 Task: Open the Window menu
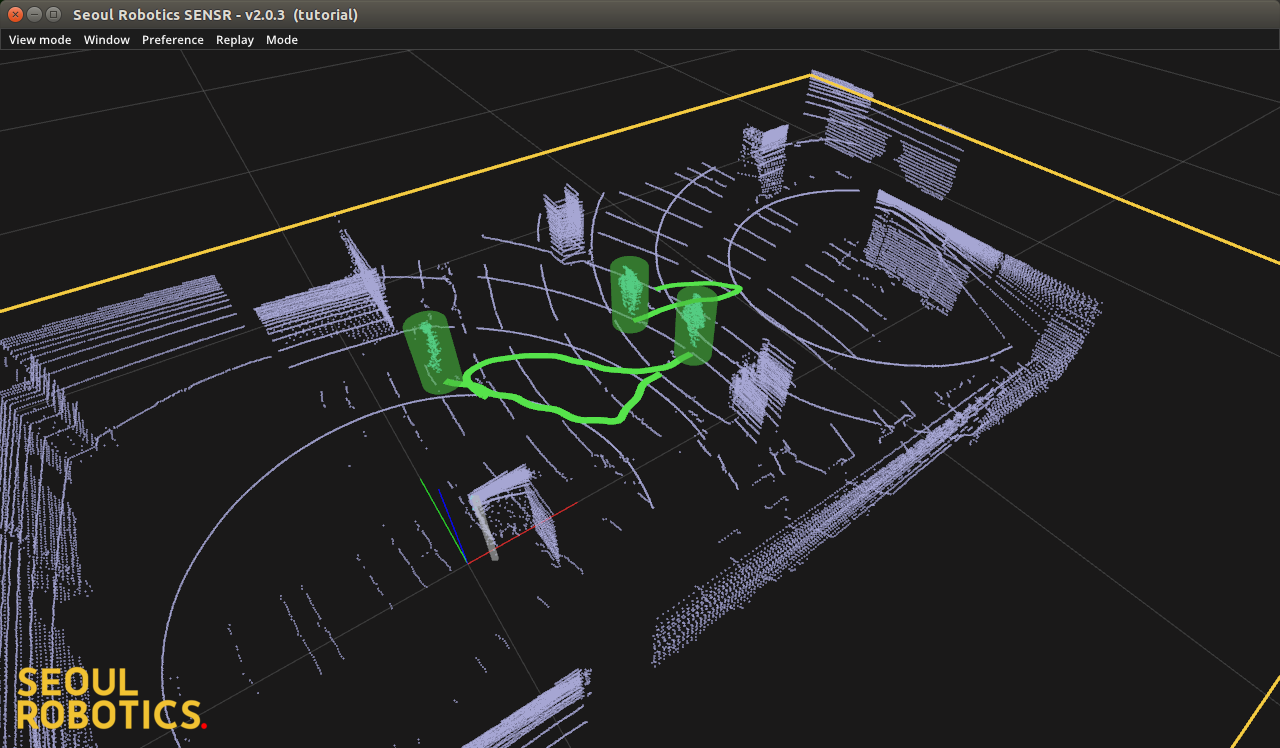click(x=106, y=40)
